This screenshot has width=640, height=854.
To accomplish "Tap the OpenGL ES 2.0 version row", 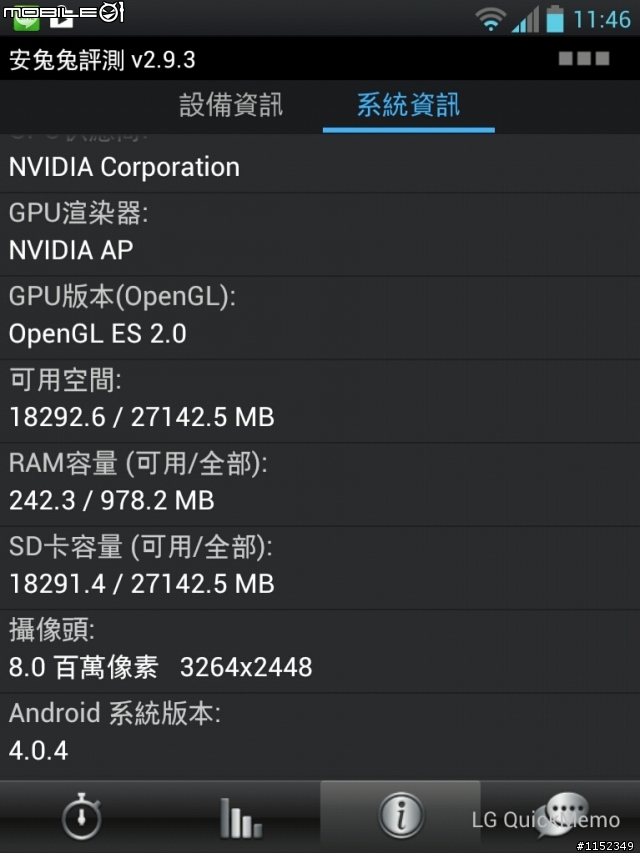I will click(320, 317).
